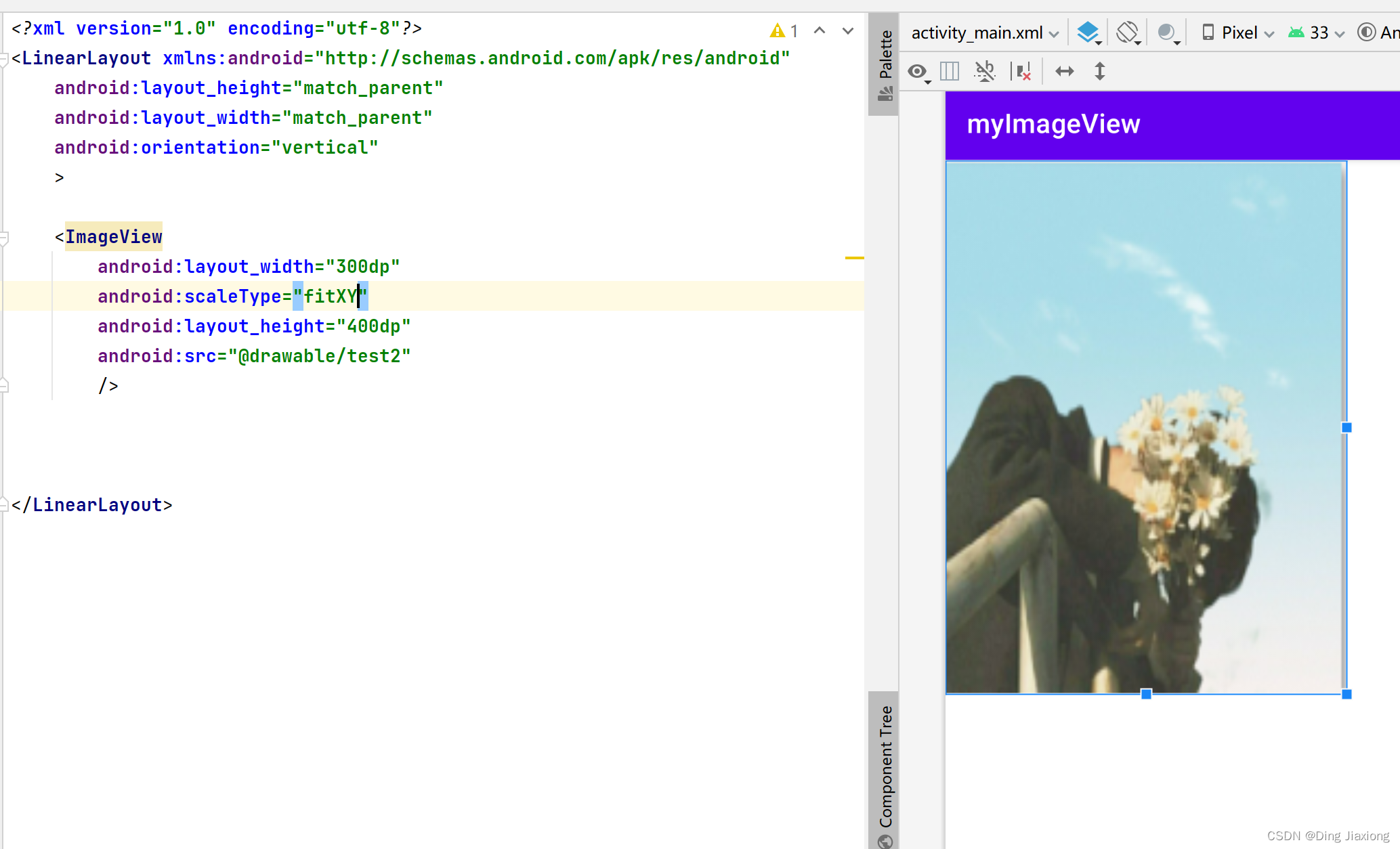This screenshot has width=1400, height=849.
Task: Click the orientation rotate icon
Action: click(x=1128, y=32)
